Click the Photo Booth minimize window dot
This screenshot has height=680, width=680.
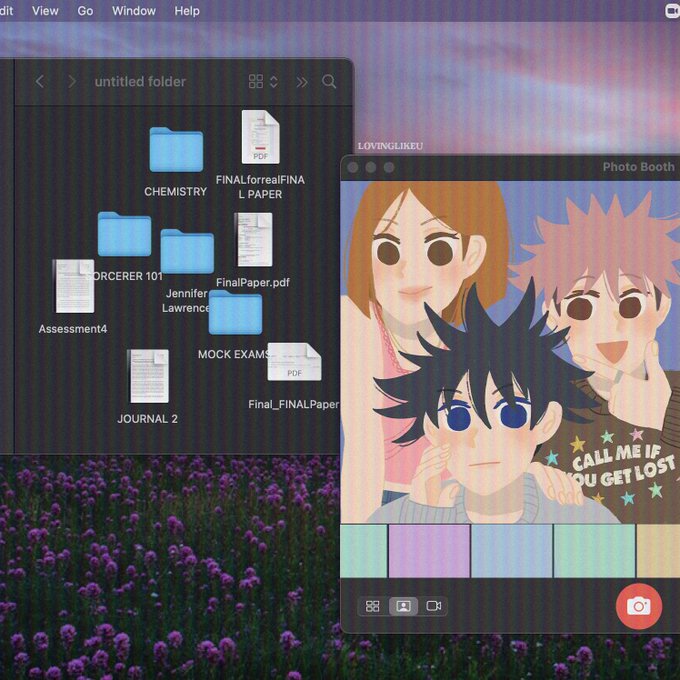pyautogui.click(x=371, y=167)
